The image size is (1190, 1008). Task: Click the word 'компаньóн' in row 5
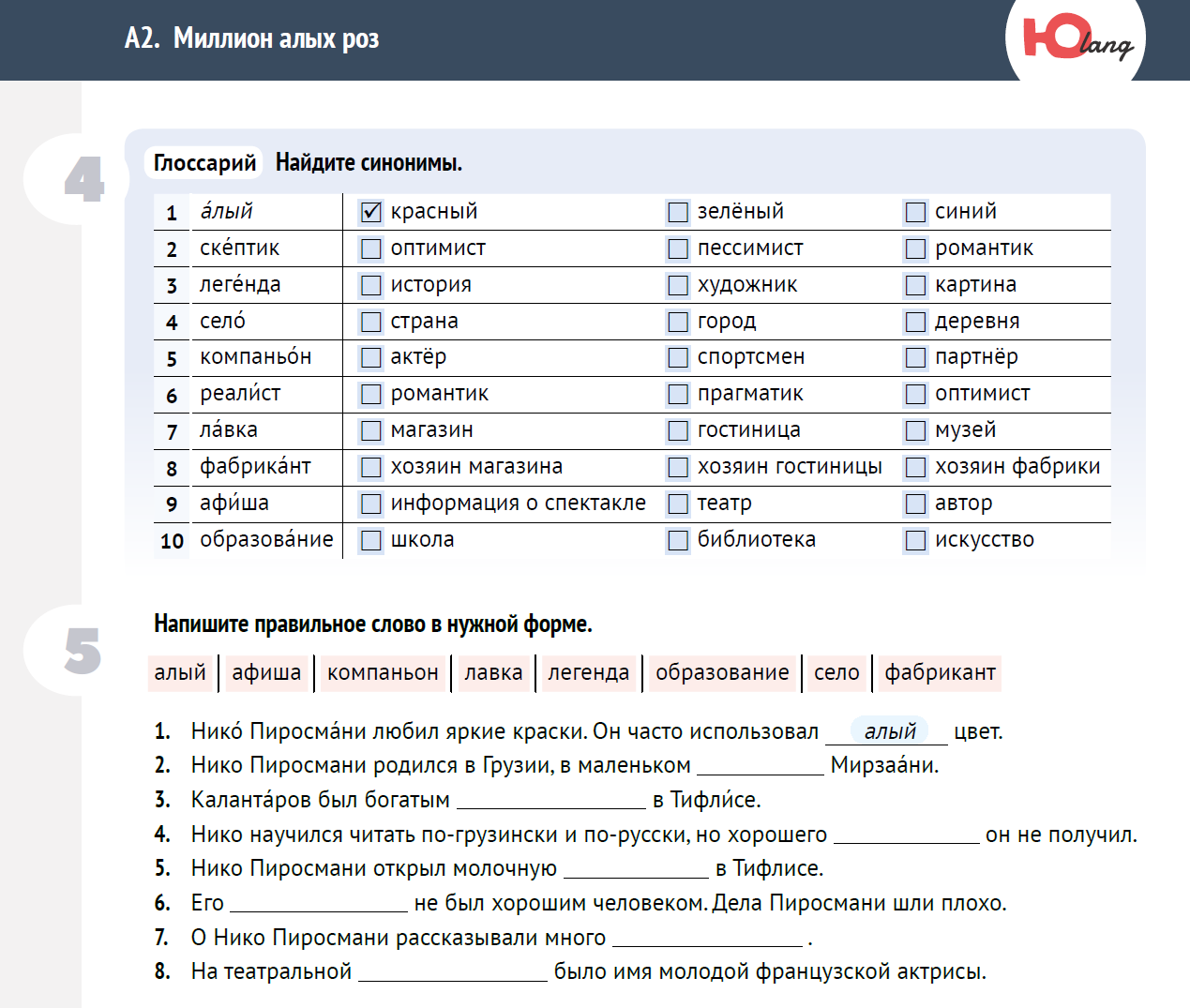(x=255, y=357)
